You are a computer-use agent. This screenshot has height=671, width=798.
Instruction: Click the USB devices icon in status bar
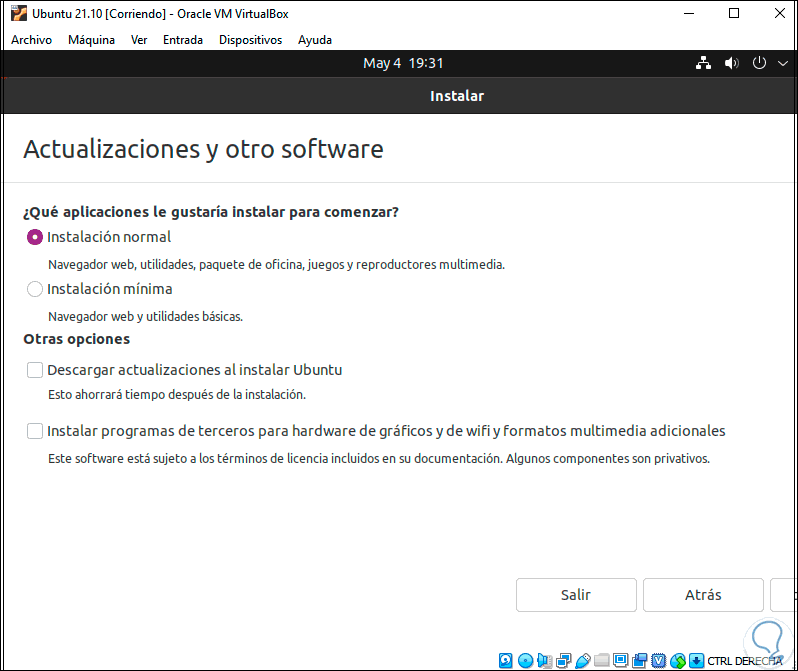pyautogui.click(x=583, y=661)
